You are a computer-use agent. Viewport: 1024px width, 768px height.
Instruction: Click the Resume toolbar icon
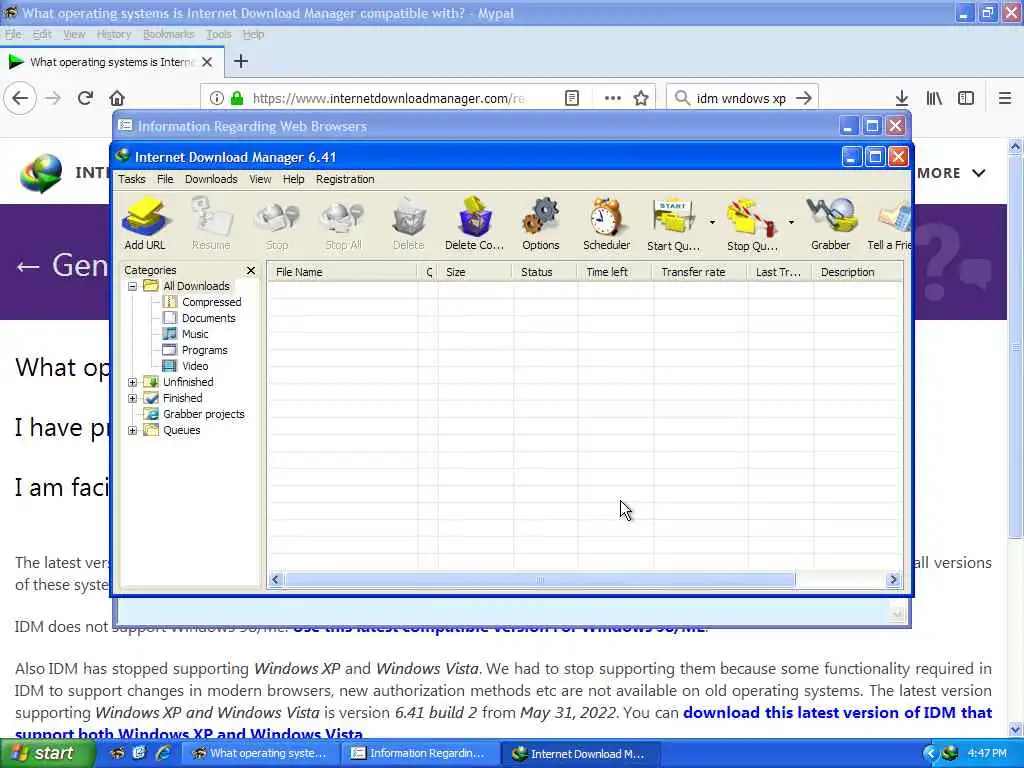coord(211,224)
